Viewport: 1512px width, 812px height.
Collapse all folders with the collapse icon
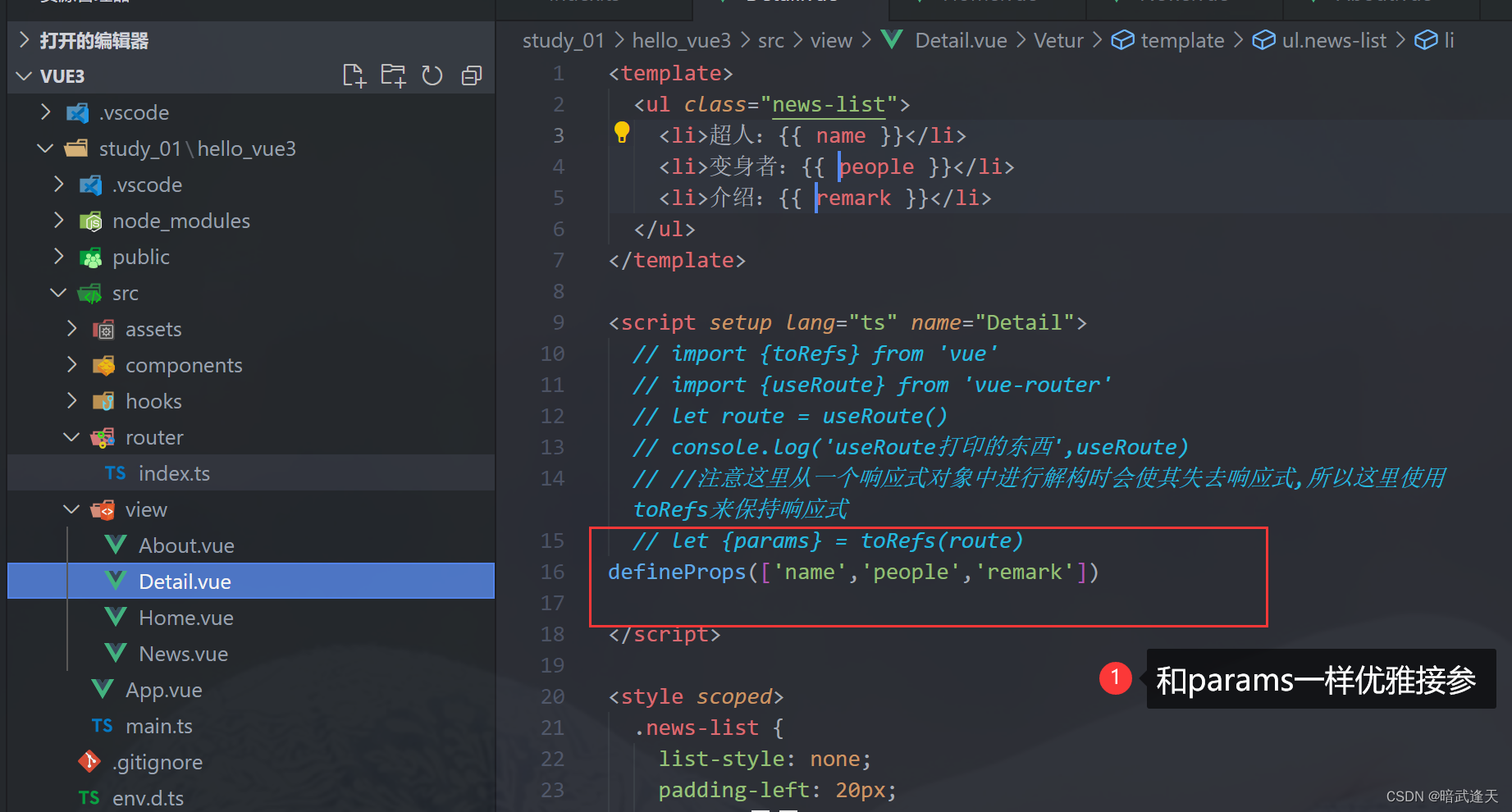(472, 75)
